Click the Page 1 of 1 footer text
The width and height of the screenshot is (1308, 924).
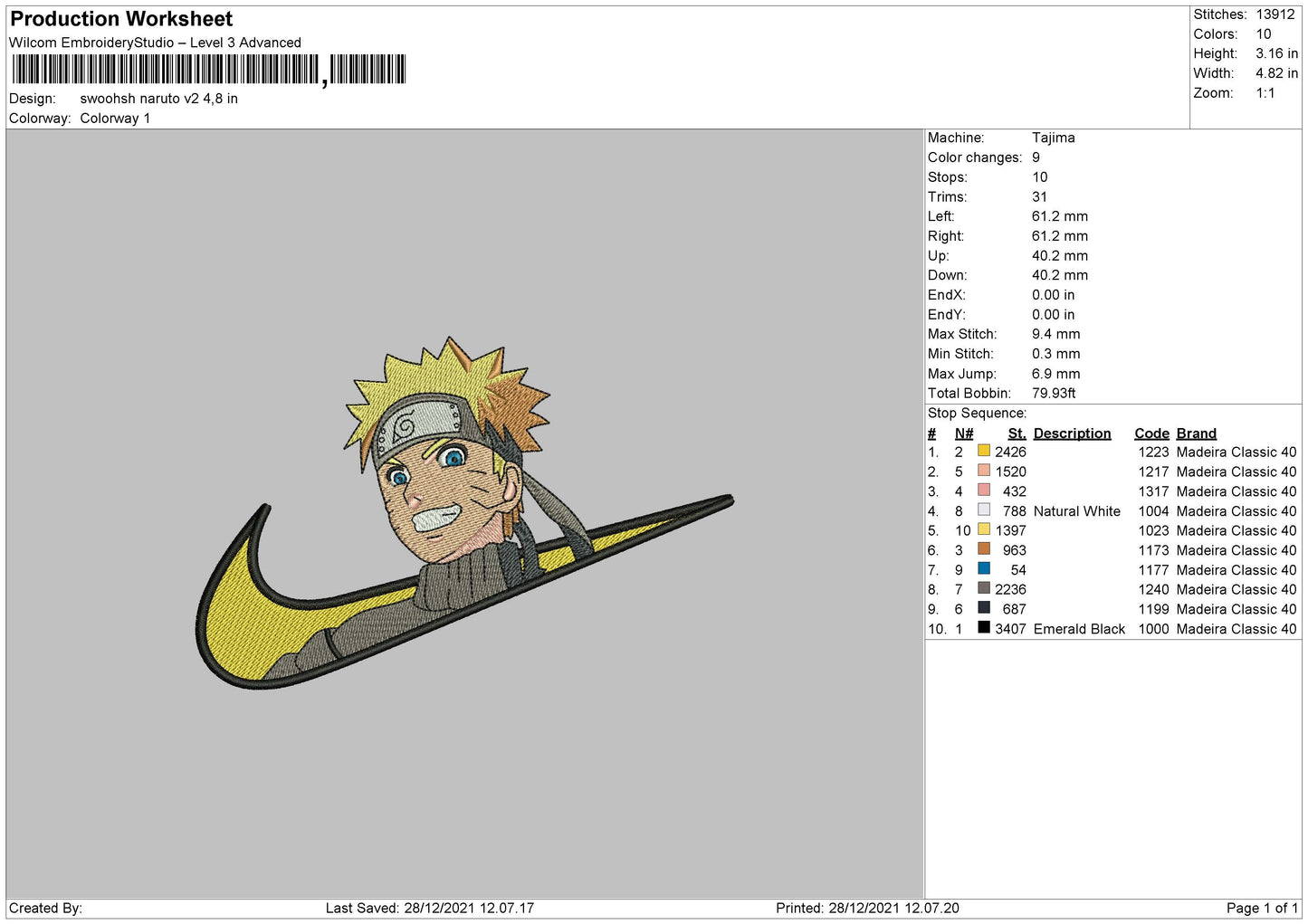pyautogui.click(x=1261, y=908)
